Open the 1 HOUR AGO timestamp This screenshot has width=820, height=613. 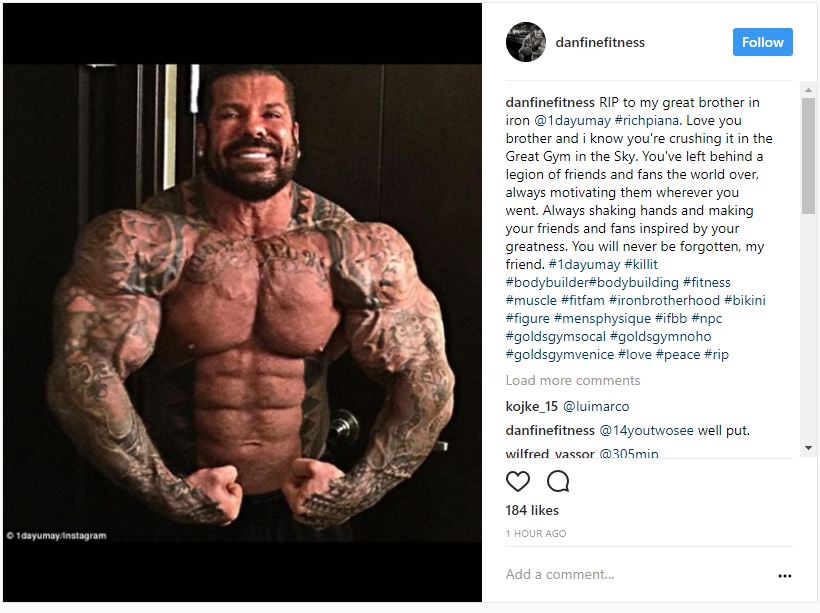(x=536, y=533)
